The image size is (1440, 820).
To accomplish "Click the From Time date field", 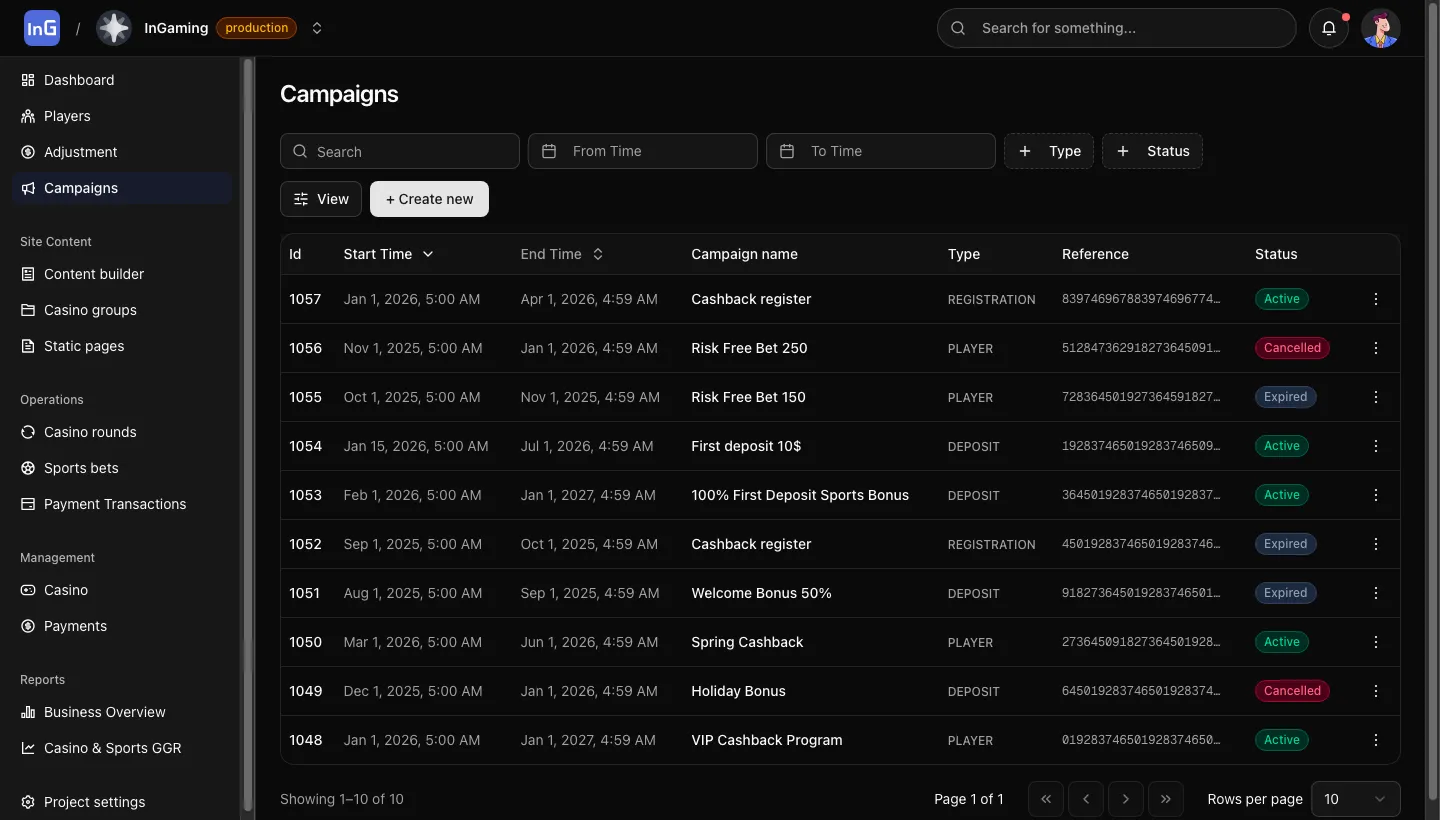I will pyautogui.click(x=643, y=151).
